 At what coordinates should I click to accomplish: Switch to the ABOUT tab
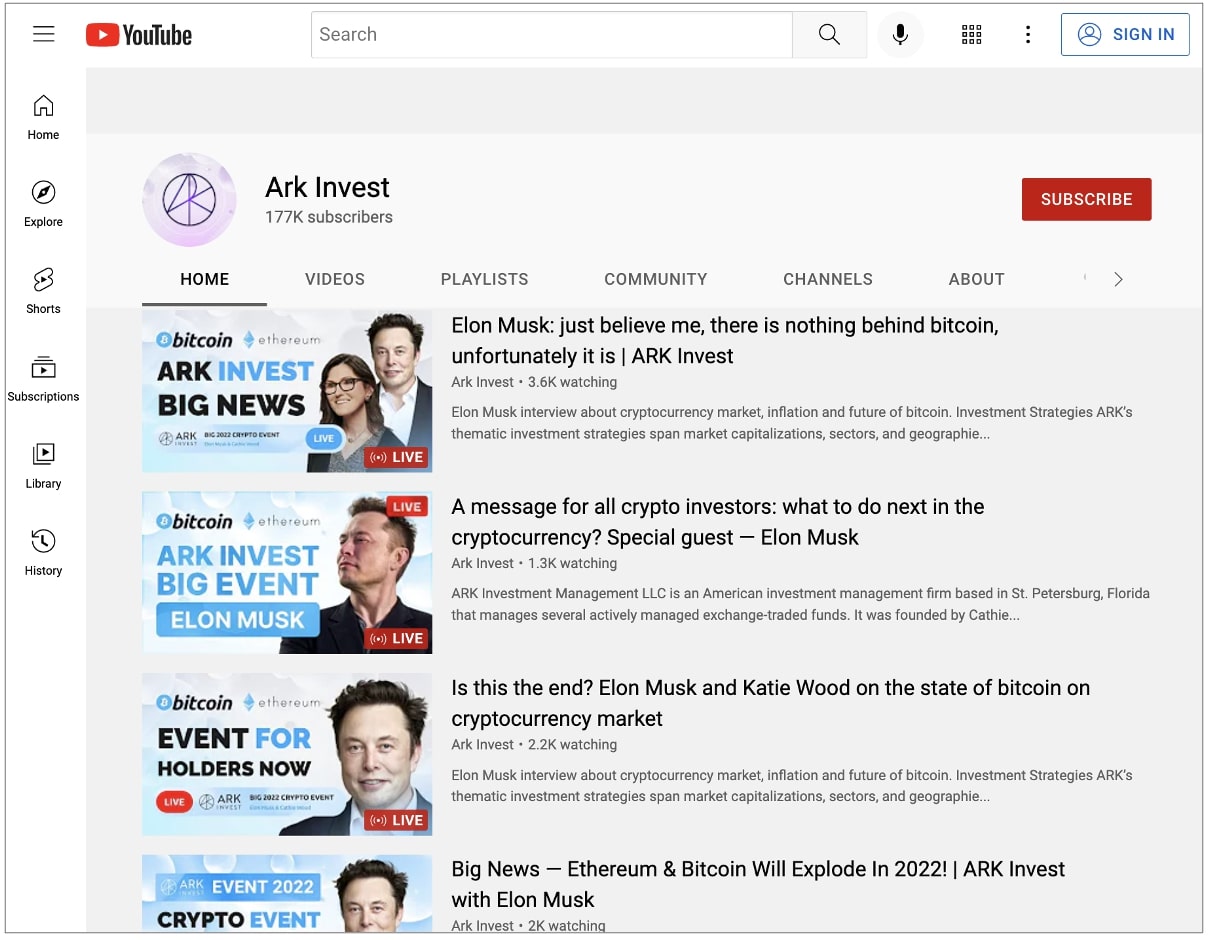(x=977, y=280)
